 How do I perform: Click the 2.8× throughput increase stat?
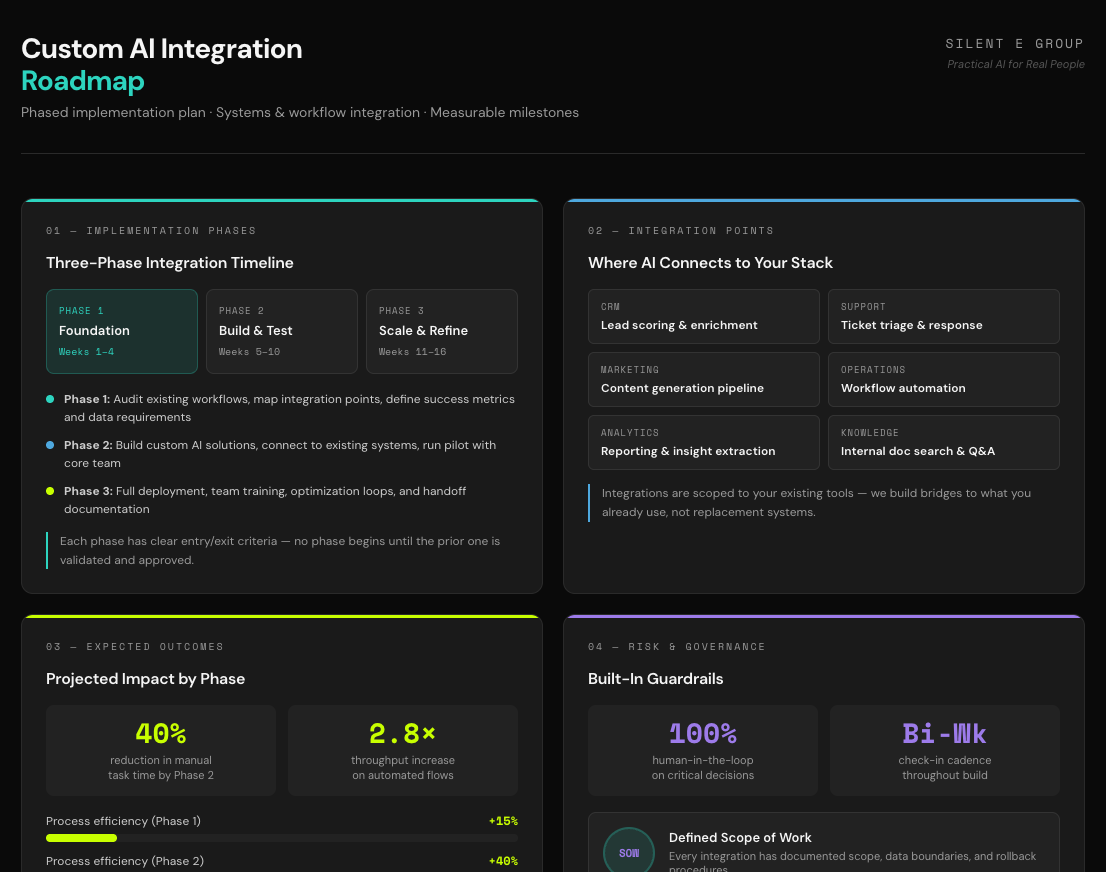(x=402, y=750)
